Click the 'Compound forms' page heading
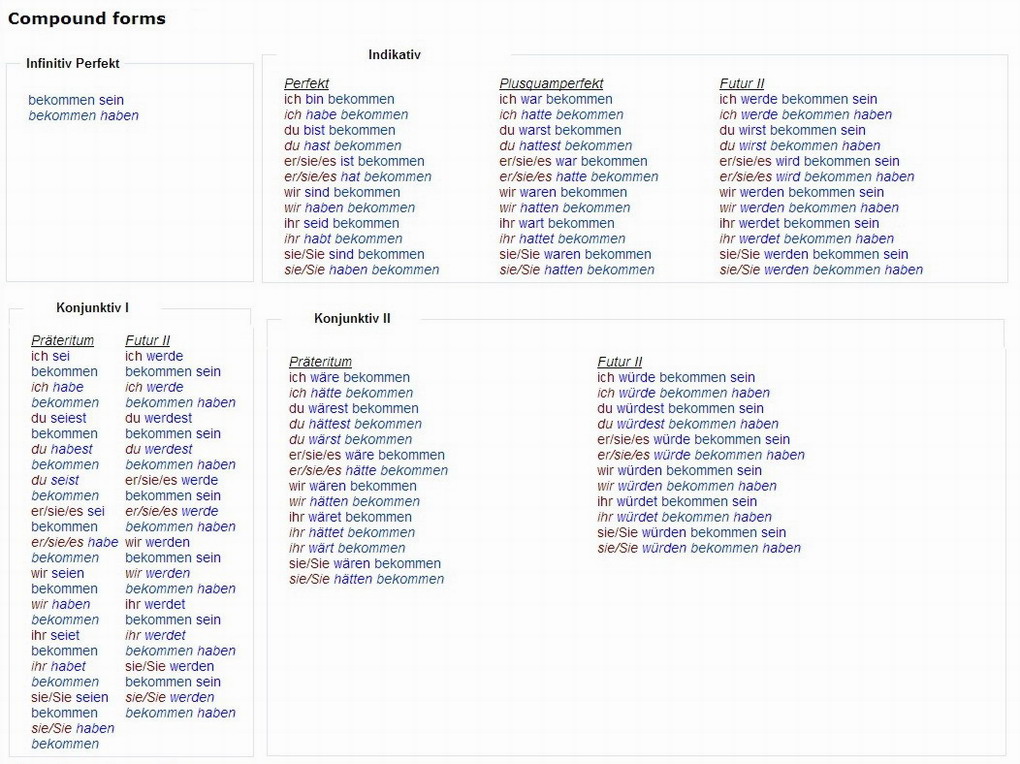The height and width of the screenshot is (764, 1020). 87,19
